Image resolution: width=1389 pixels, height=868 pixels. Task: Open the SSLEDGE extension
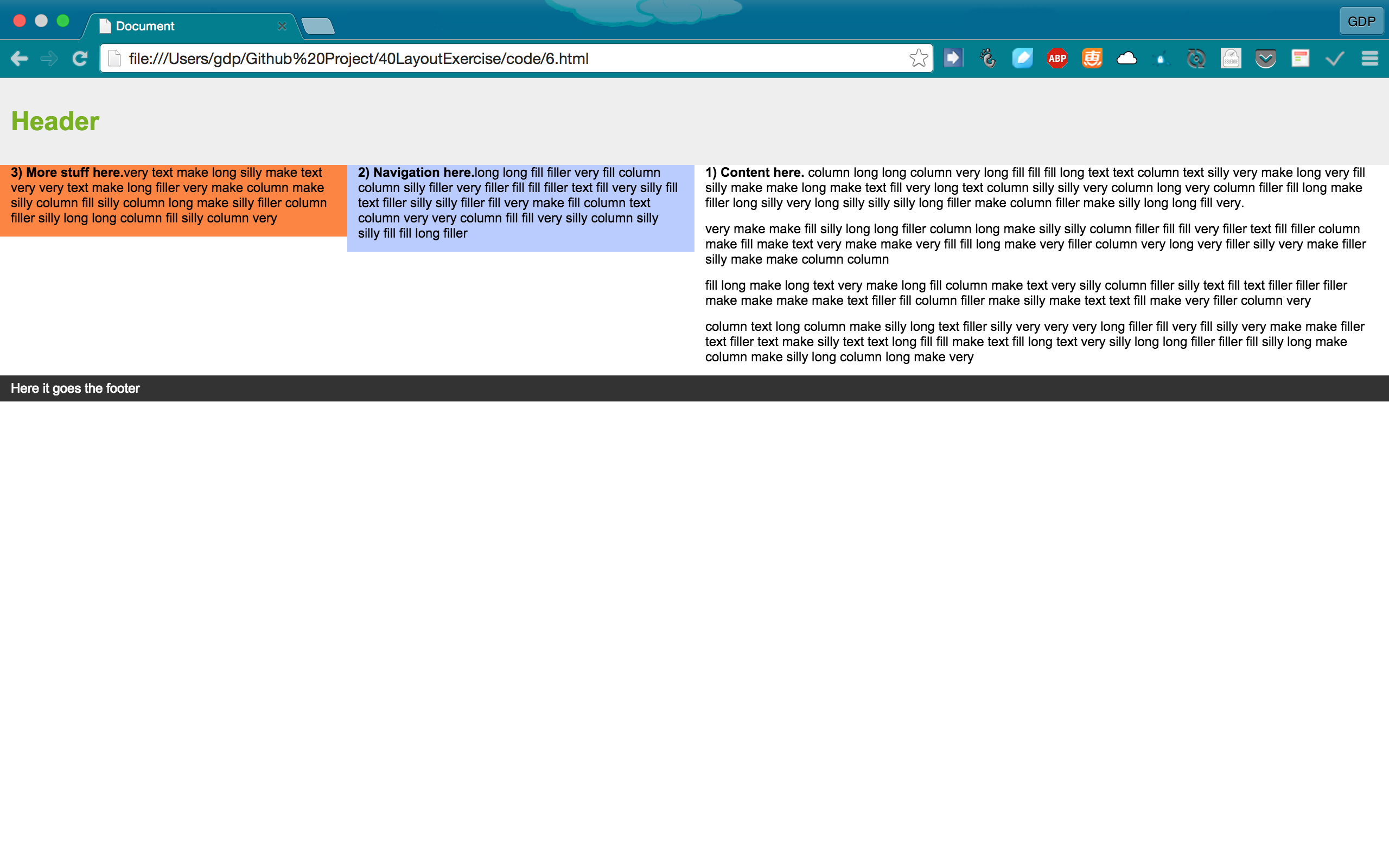point(1231,59)
